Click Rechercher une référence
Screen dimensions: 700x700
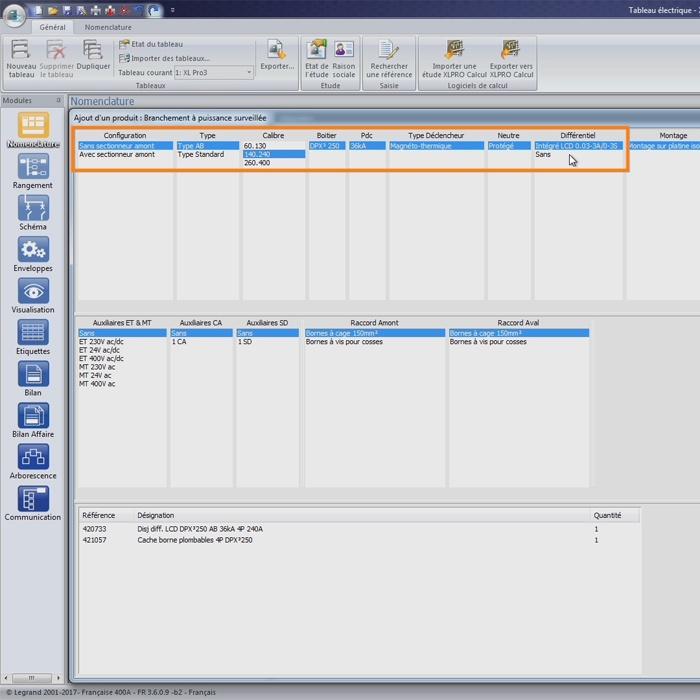pyautogui.click(x=389, y=59)
